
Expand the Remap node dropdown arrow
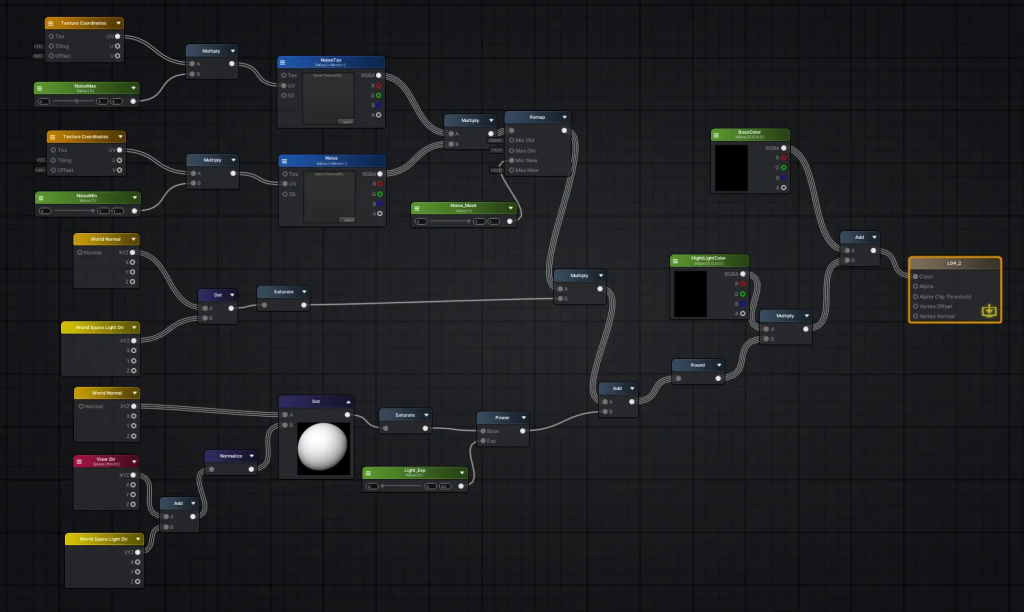pyautogui.click(x=565, y=117)
